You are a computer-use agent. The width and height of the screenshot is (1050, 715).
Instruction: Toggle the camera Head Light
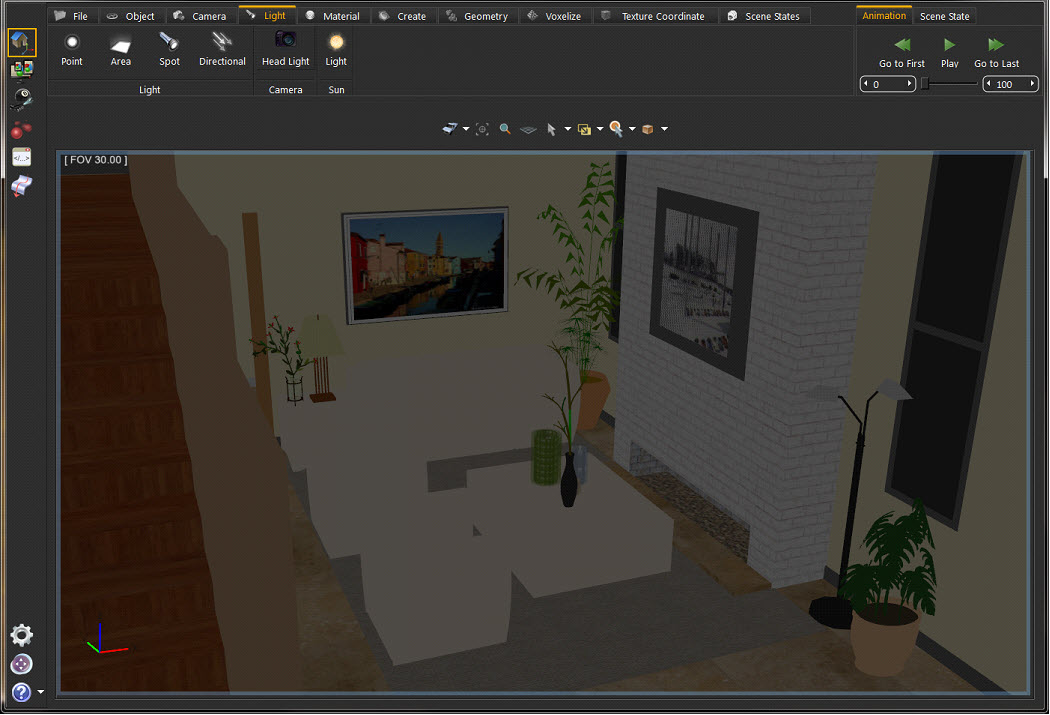(x=285, y=50)
